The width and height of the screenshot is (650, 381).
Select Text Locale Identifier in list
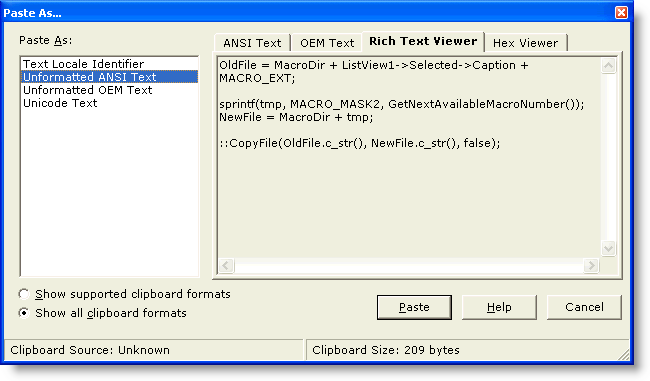109,64
